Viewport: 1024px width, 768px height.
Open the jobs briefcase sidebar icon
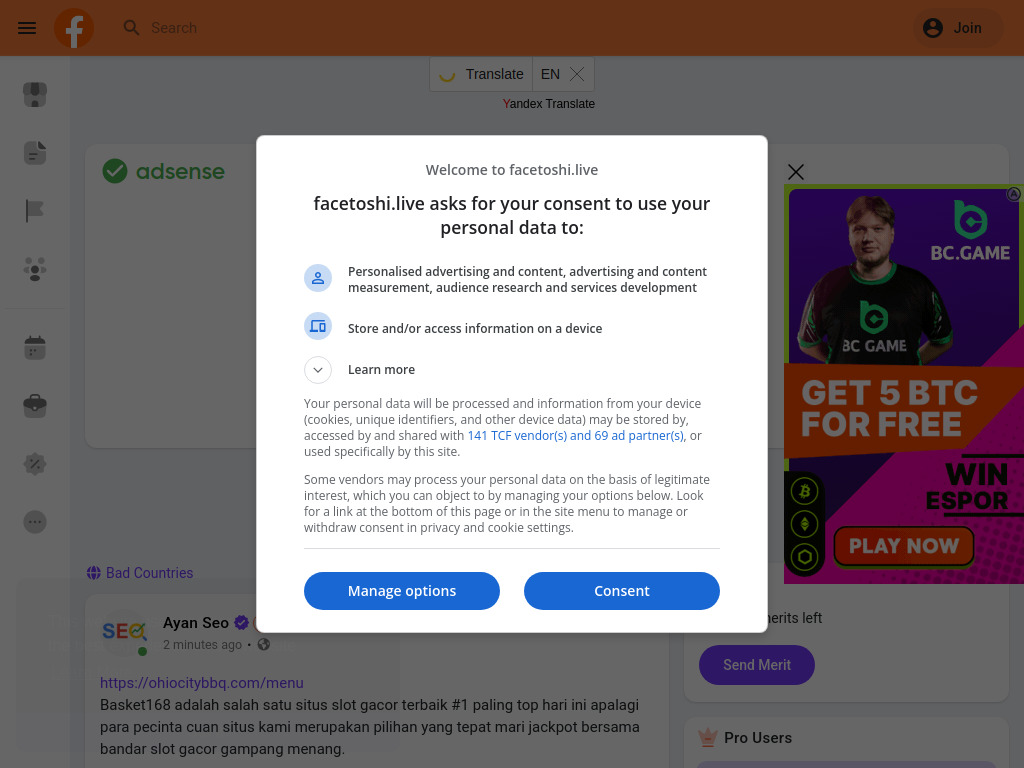[35, 406]
